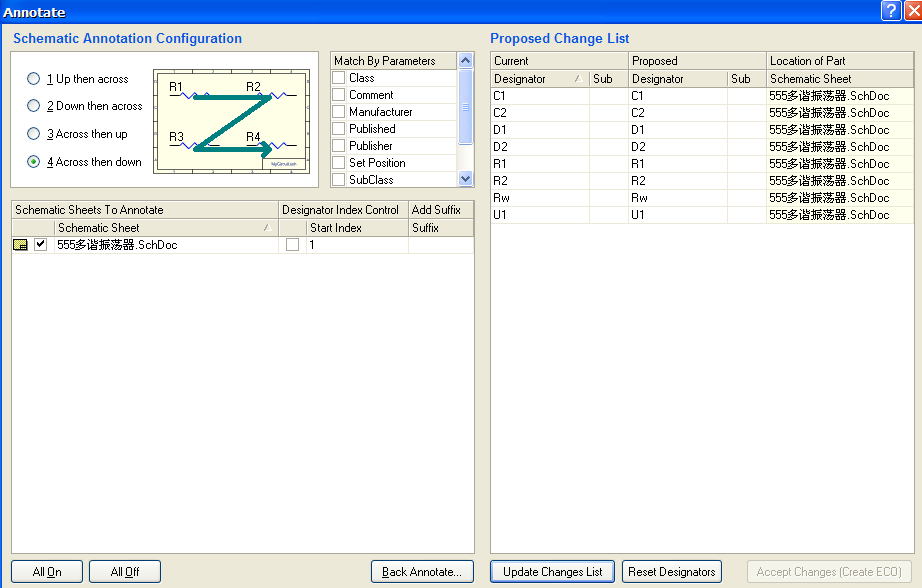Select the 'Up then across' radio option
922x588 pixels.
[34, 79]
